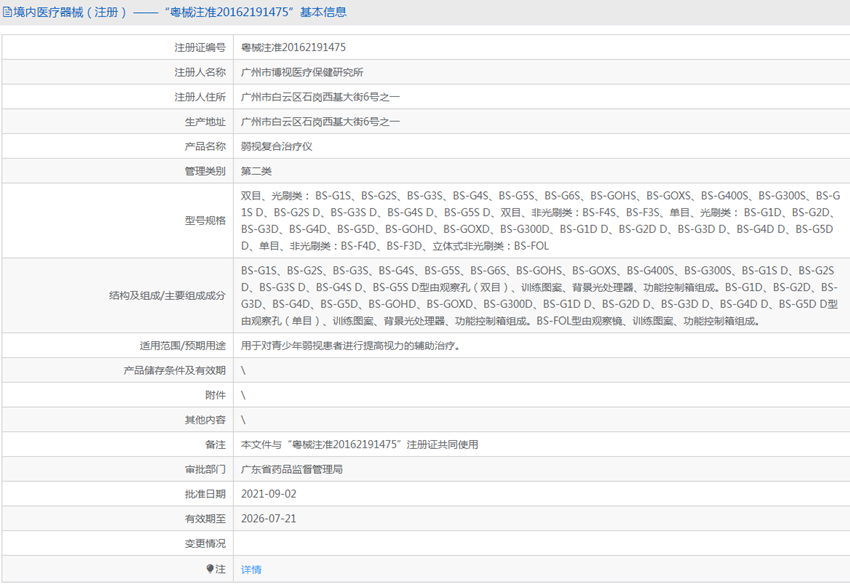Open the 详情 link in the 注 row
The width and height of the screenshot is (850, 584).
pyautogui.click(x=251, y=569)
